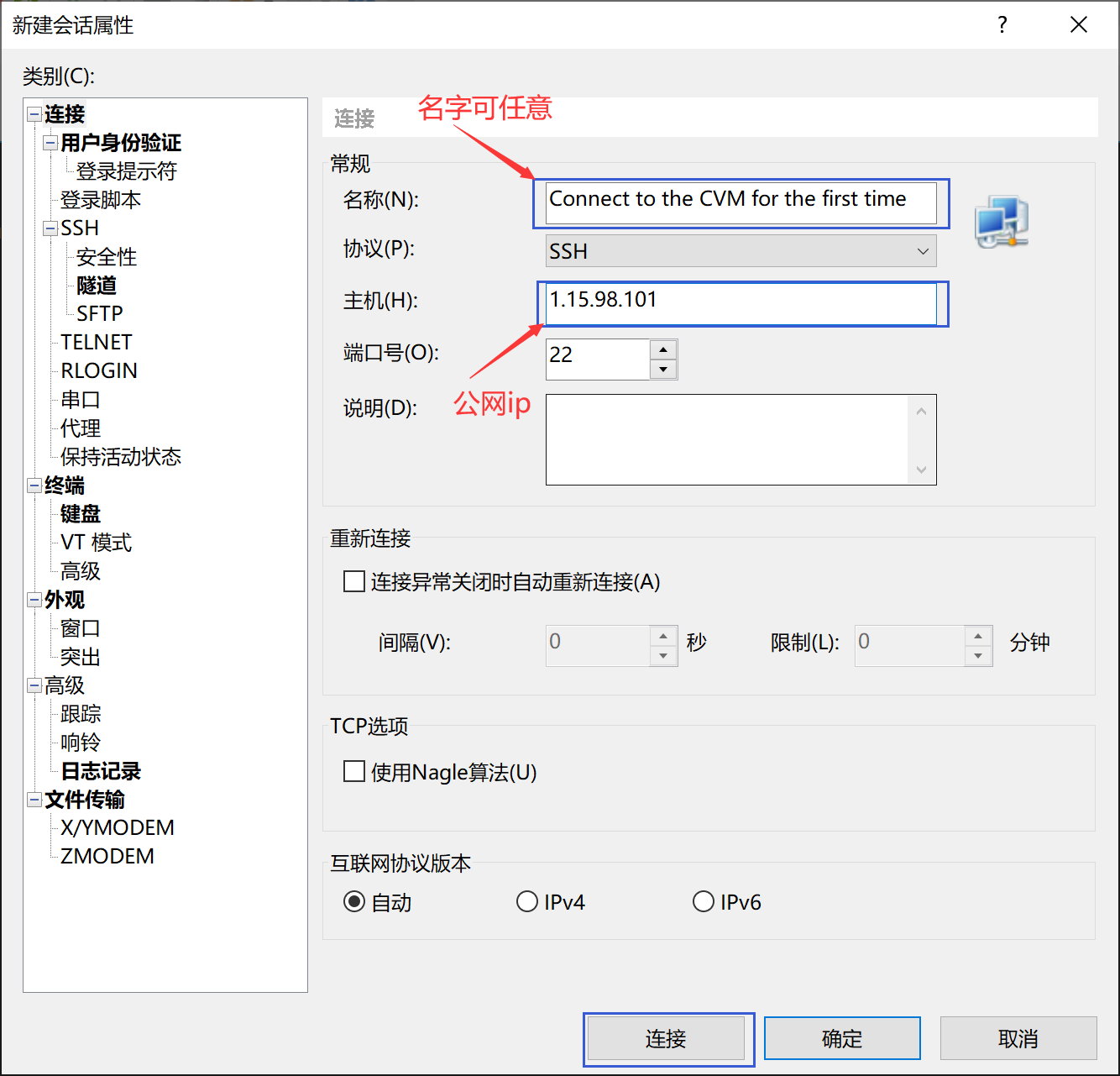
Task: Enable 连接异常关闭时自动重新连接 checkbox
Action: tap(354, 581)
